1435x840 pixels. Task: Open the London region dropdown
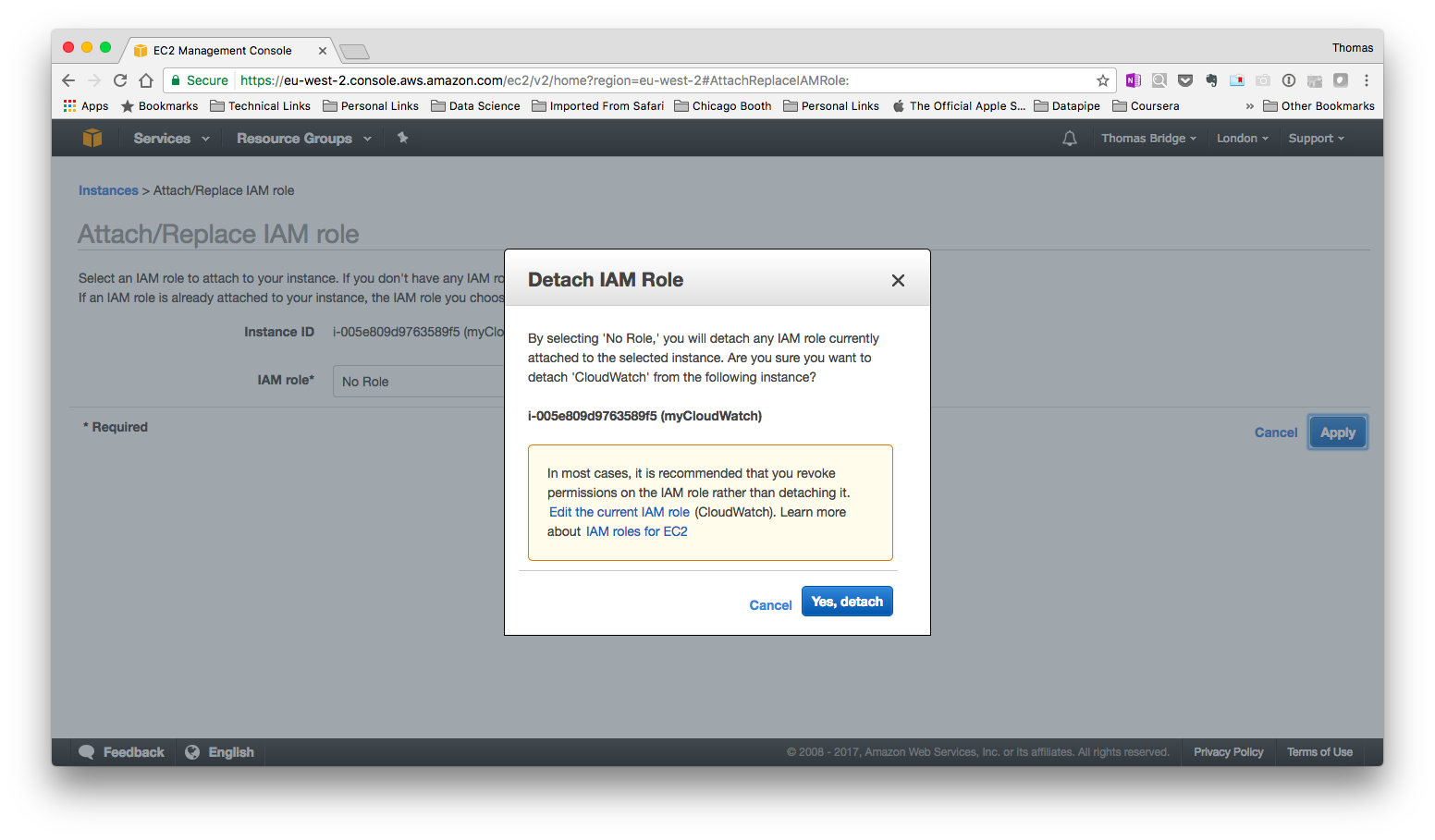click(x=1242, y=139)
